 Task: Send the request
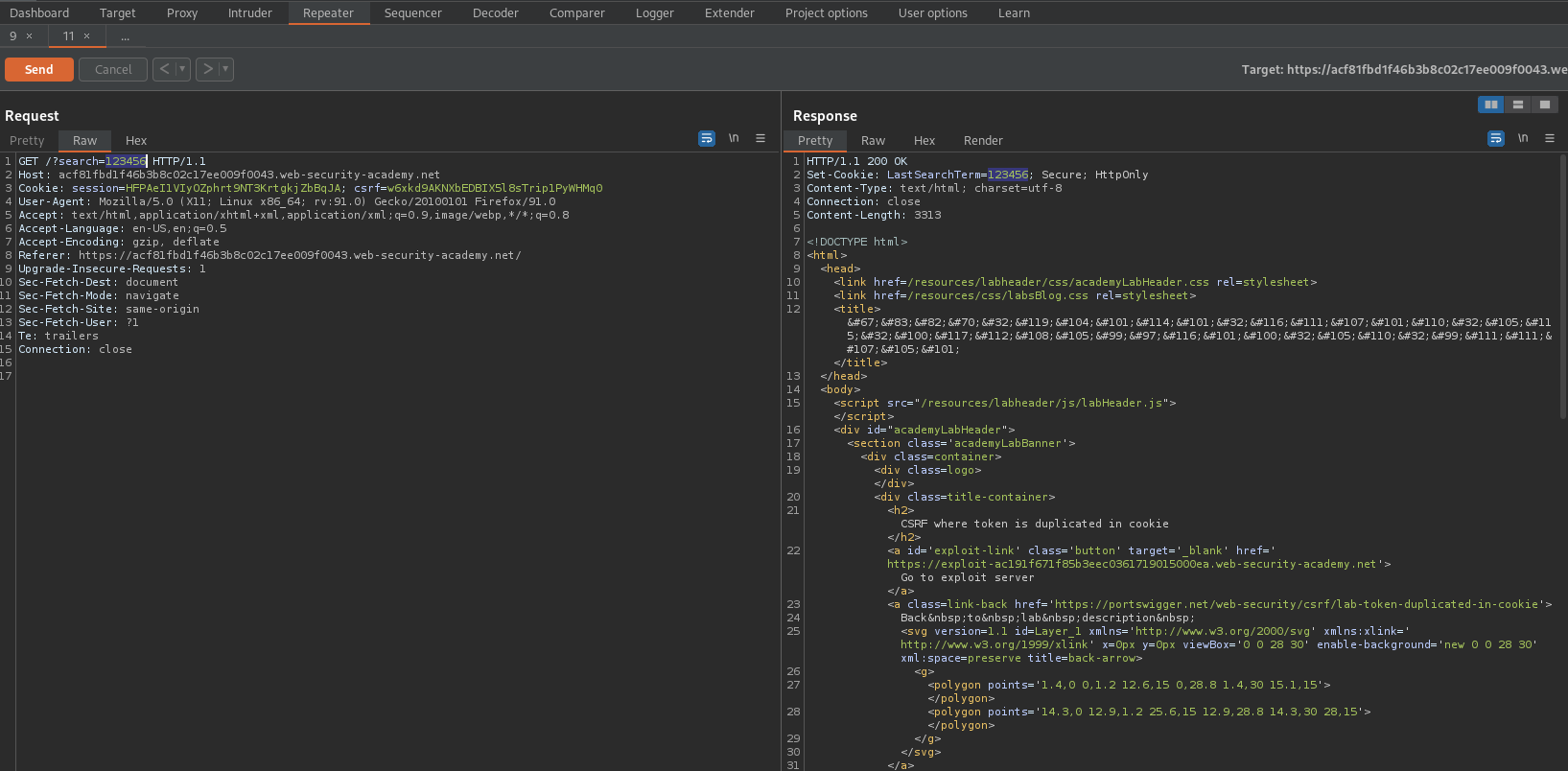click(39, 69)
